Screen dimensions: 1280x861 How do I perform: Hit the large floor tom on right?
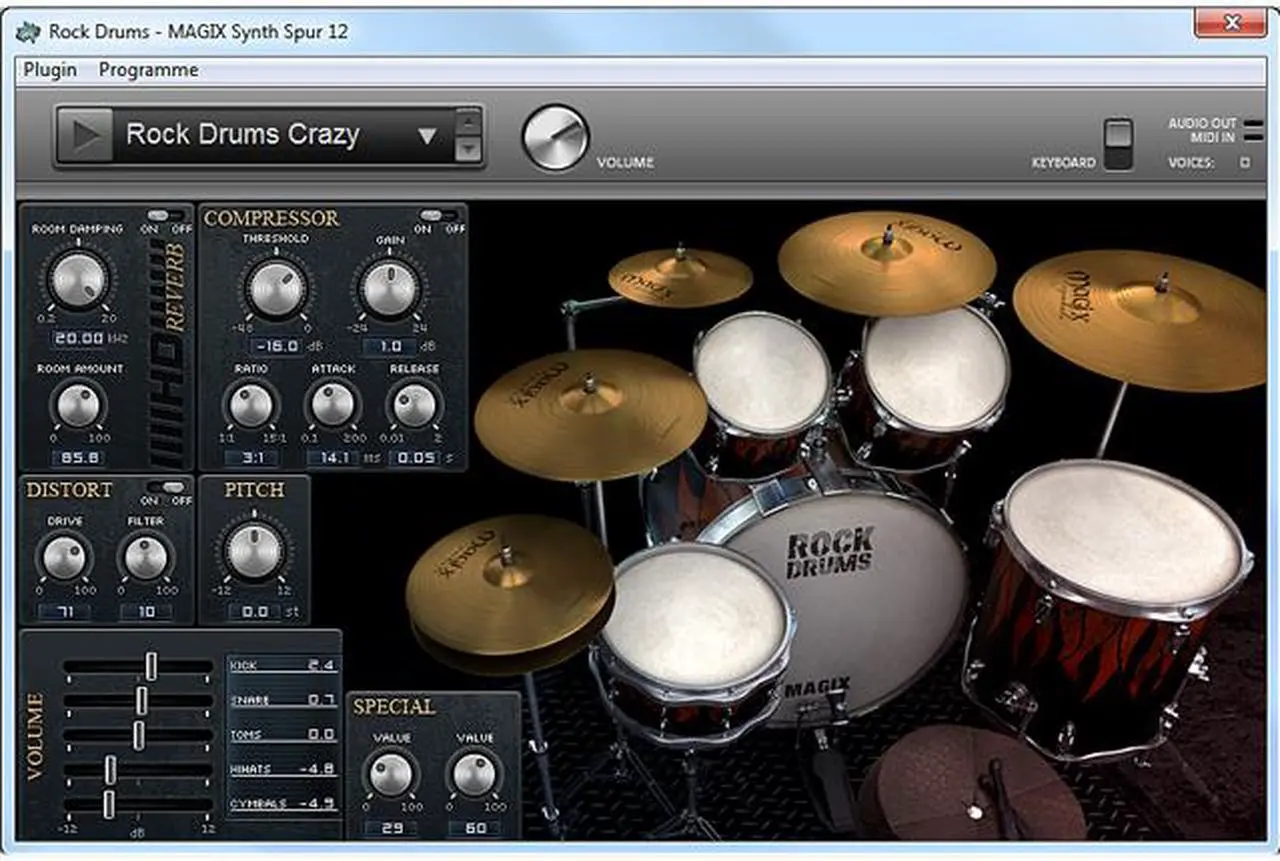point(1125,531)
